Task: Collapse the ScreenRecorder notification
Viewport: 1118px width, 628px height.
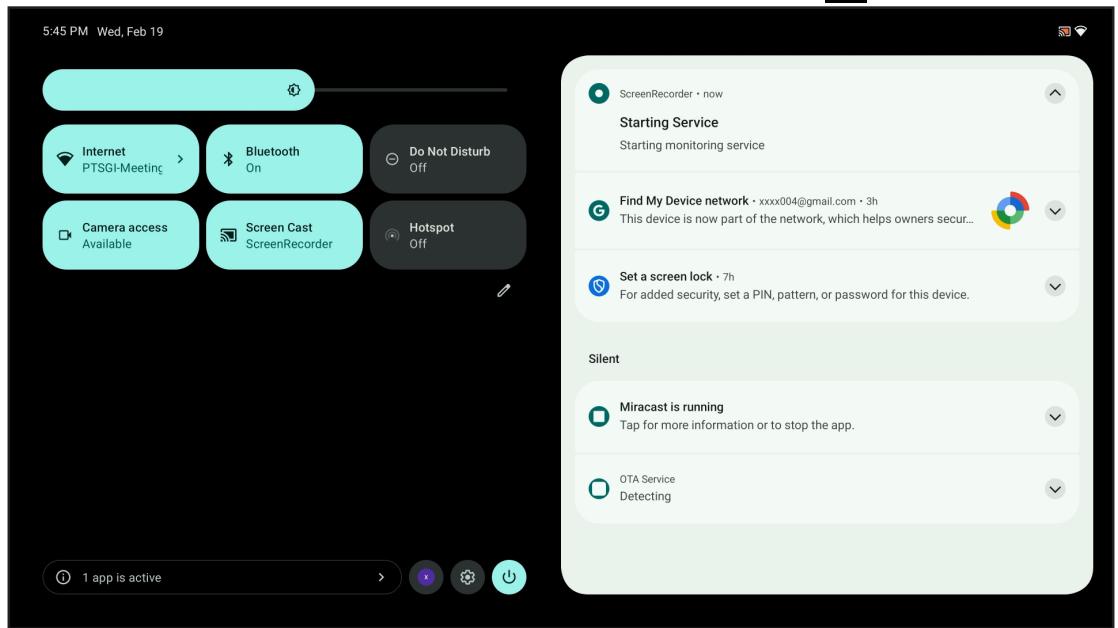Action: click(x=1055, y=93)
